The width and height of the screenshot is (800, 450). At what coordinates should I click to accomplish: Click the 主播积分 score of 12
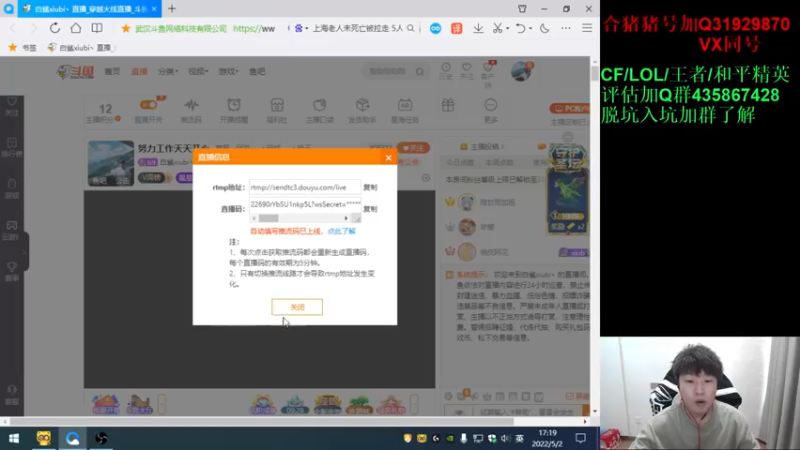105,113
